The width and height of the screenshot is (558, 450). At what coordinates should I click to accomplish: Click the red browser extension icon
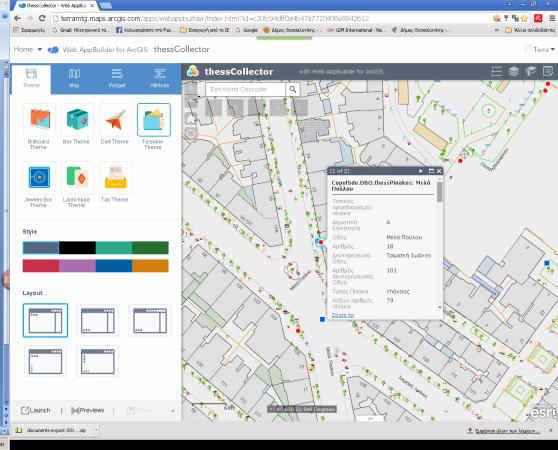coord(538,18)
